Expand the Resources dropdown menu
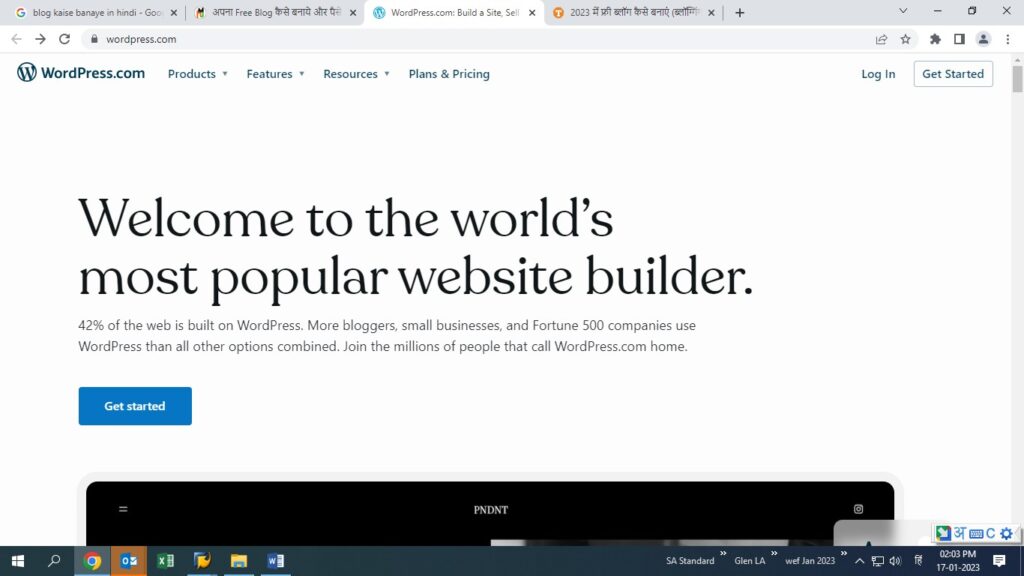The width and height of the screenshot is (1024, 576). [x=356, y=74]
